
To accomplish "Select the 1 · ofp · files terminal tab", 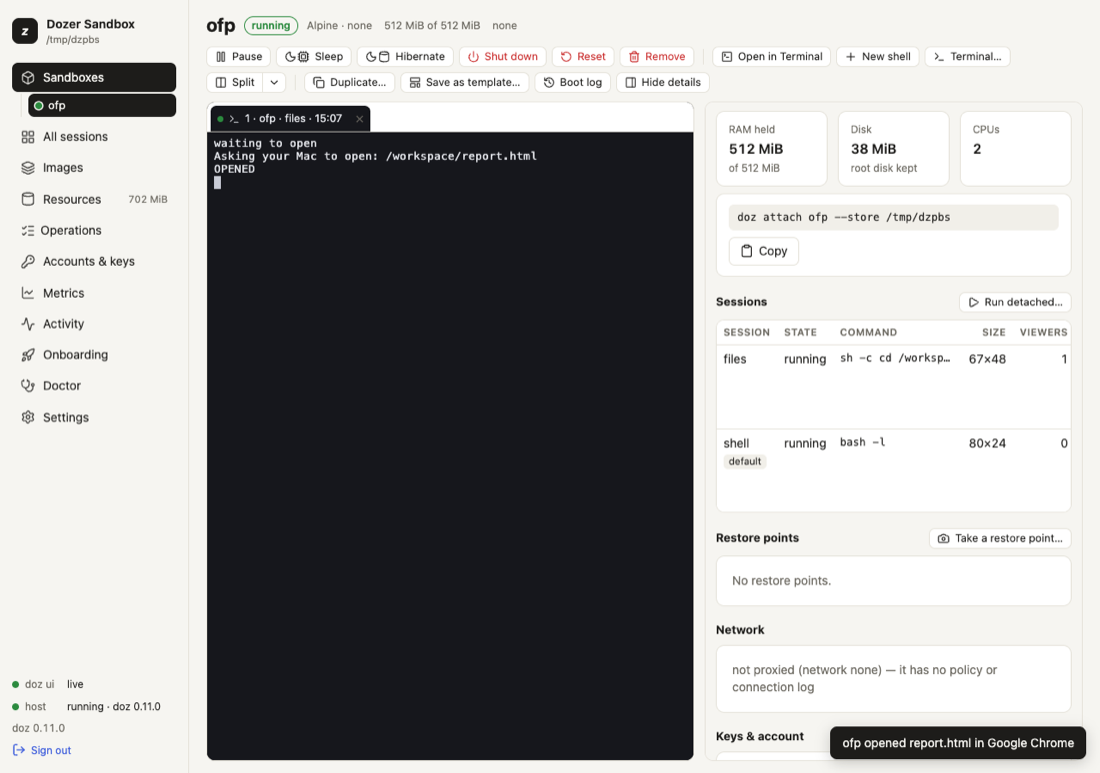I will 290,119.
